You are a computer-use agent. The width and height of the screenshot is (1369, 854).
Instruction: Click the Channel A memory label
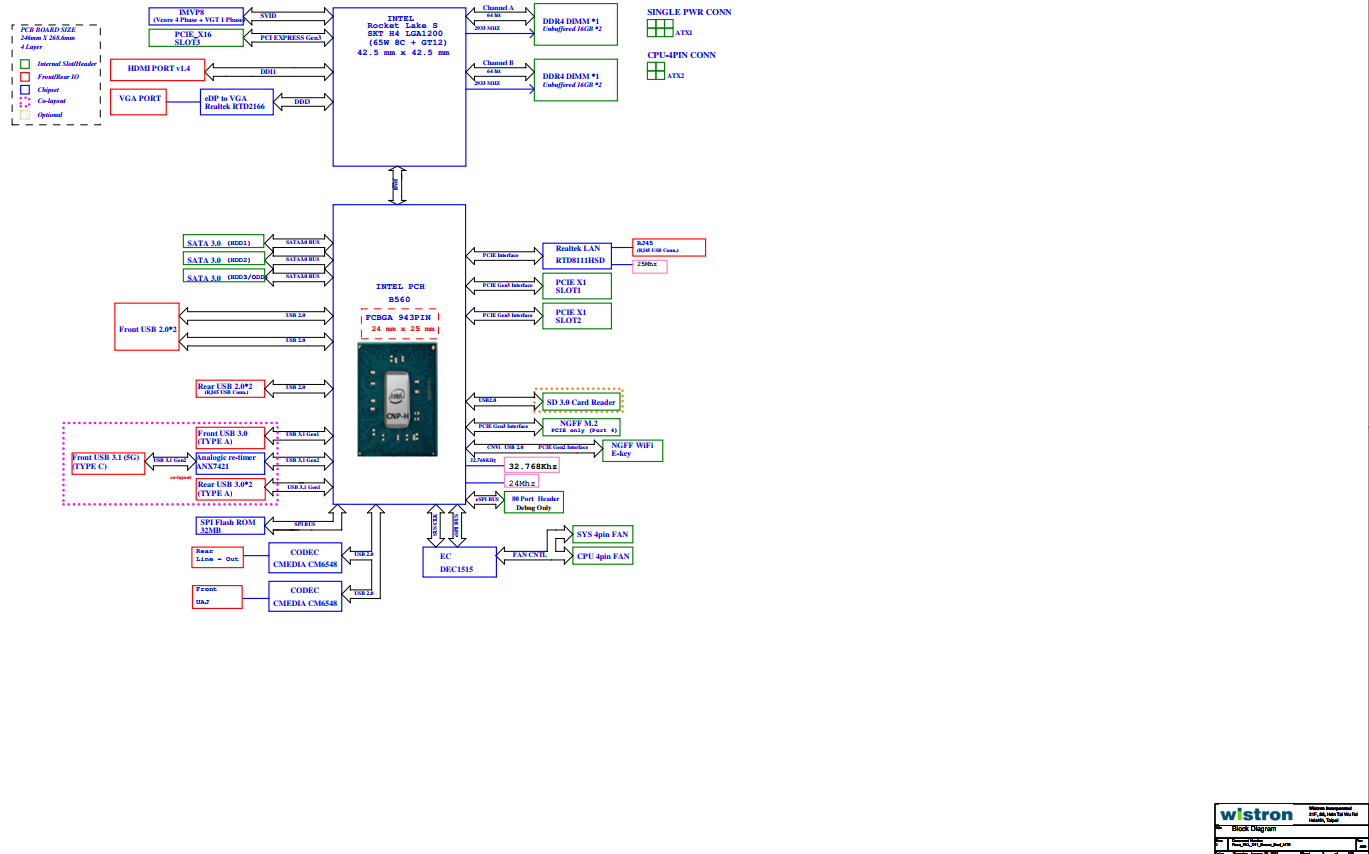pos(498,7)
